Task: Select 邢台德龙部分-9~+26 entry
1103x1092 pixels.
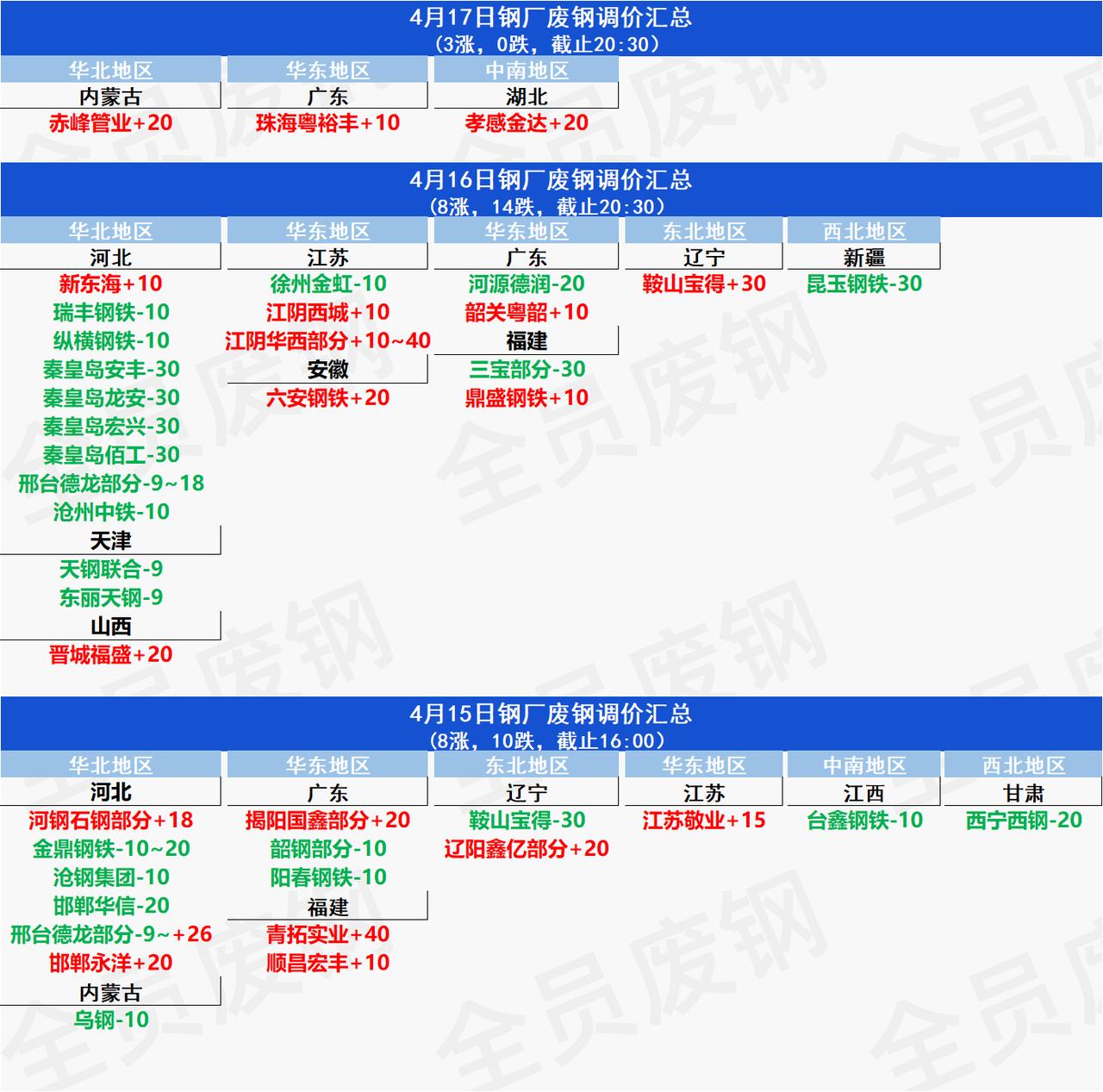Action: 110,933
